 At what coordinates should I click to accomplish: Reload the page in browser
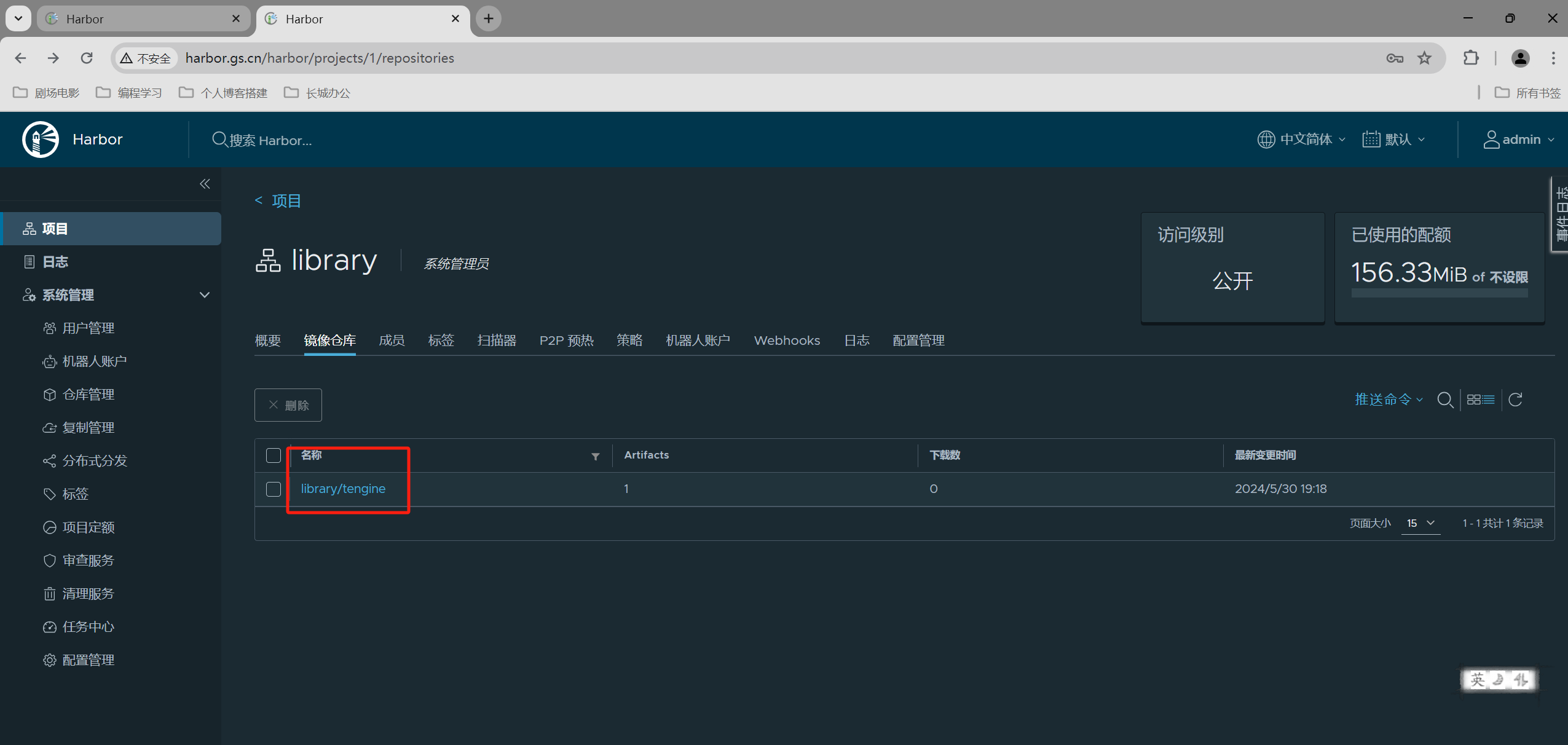pyautogui.click(x=87, y=58)
